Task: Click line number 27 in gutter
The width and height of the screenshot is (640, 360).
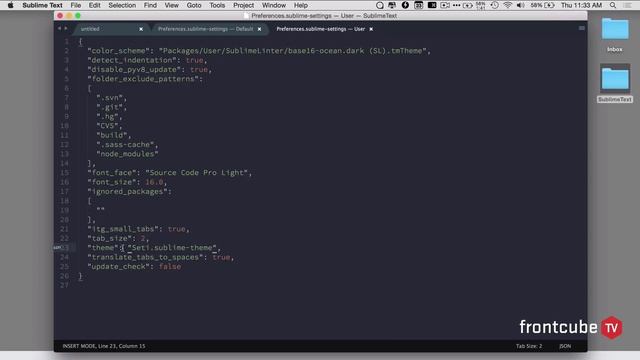Action: point(64,285)
